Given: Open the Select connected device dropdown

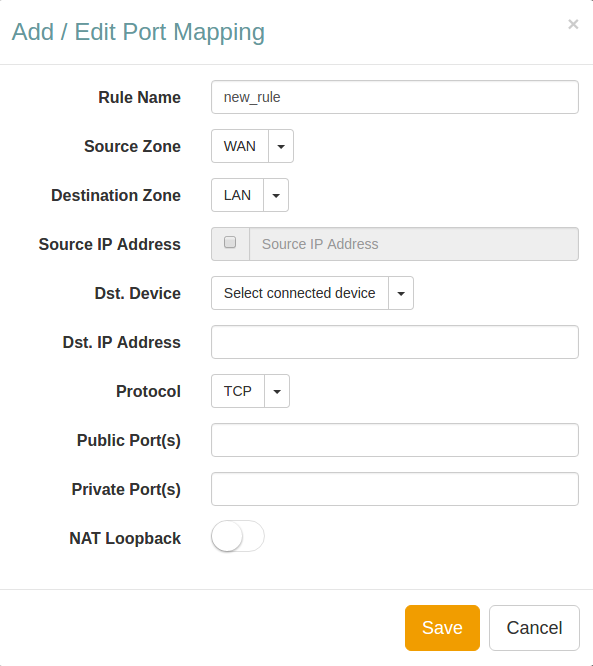Looking at the screenshot, I should tap(300, 293).
